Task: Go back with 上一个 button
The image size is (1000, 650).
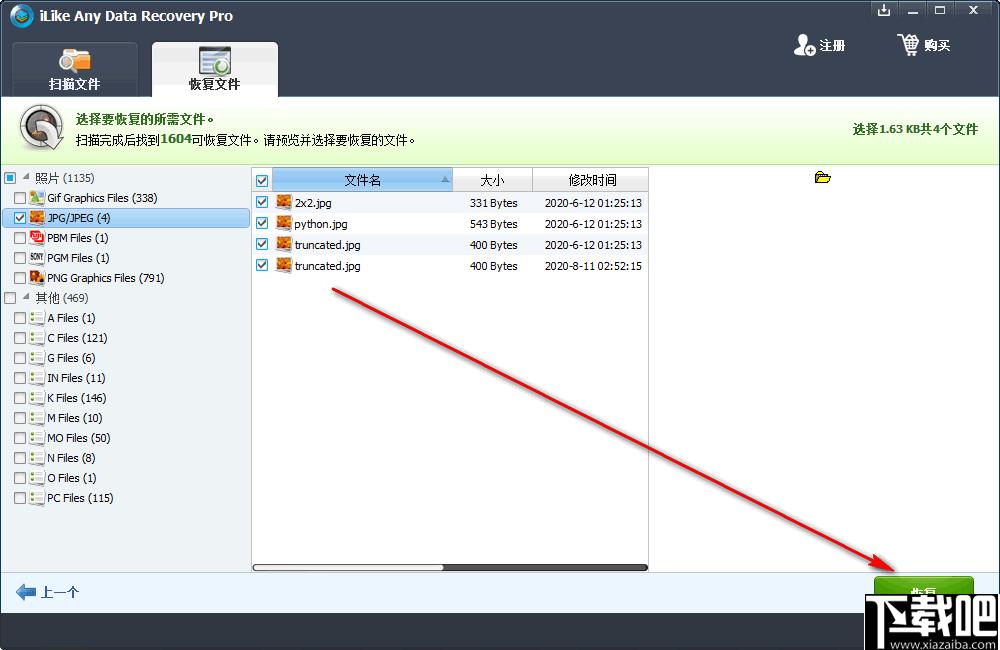Action: point(47,592)
